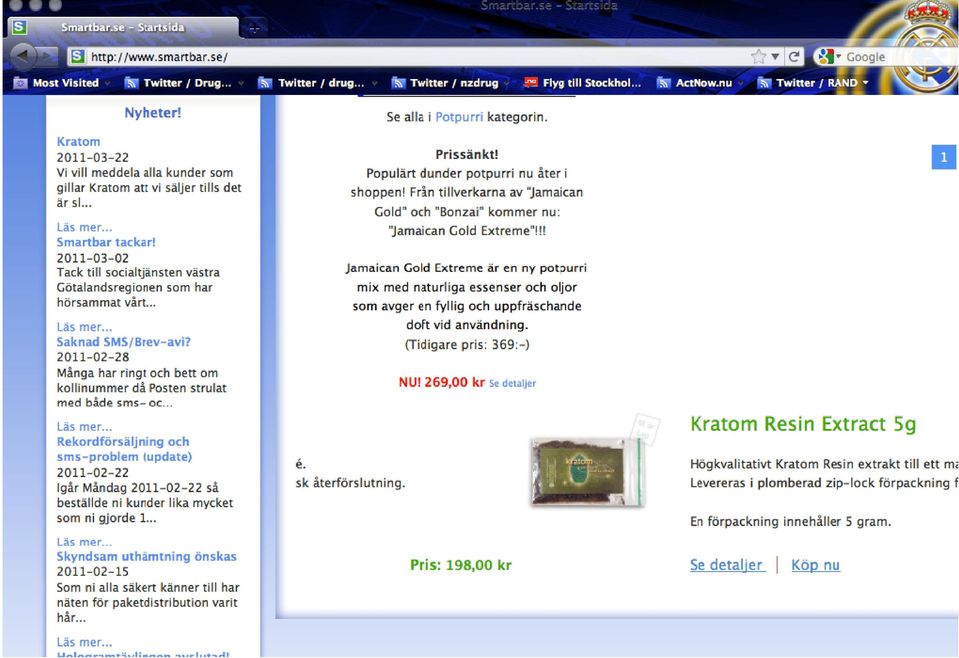Image resolution: width=959 pixels, height=658 pixels.
Task: Click the date 2011-03-22 in news
Action: pyautogui.click(x=93, y=158)
